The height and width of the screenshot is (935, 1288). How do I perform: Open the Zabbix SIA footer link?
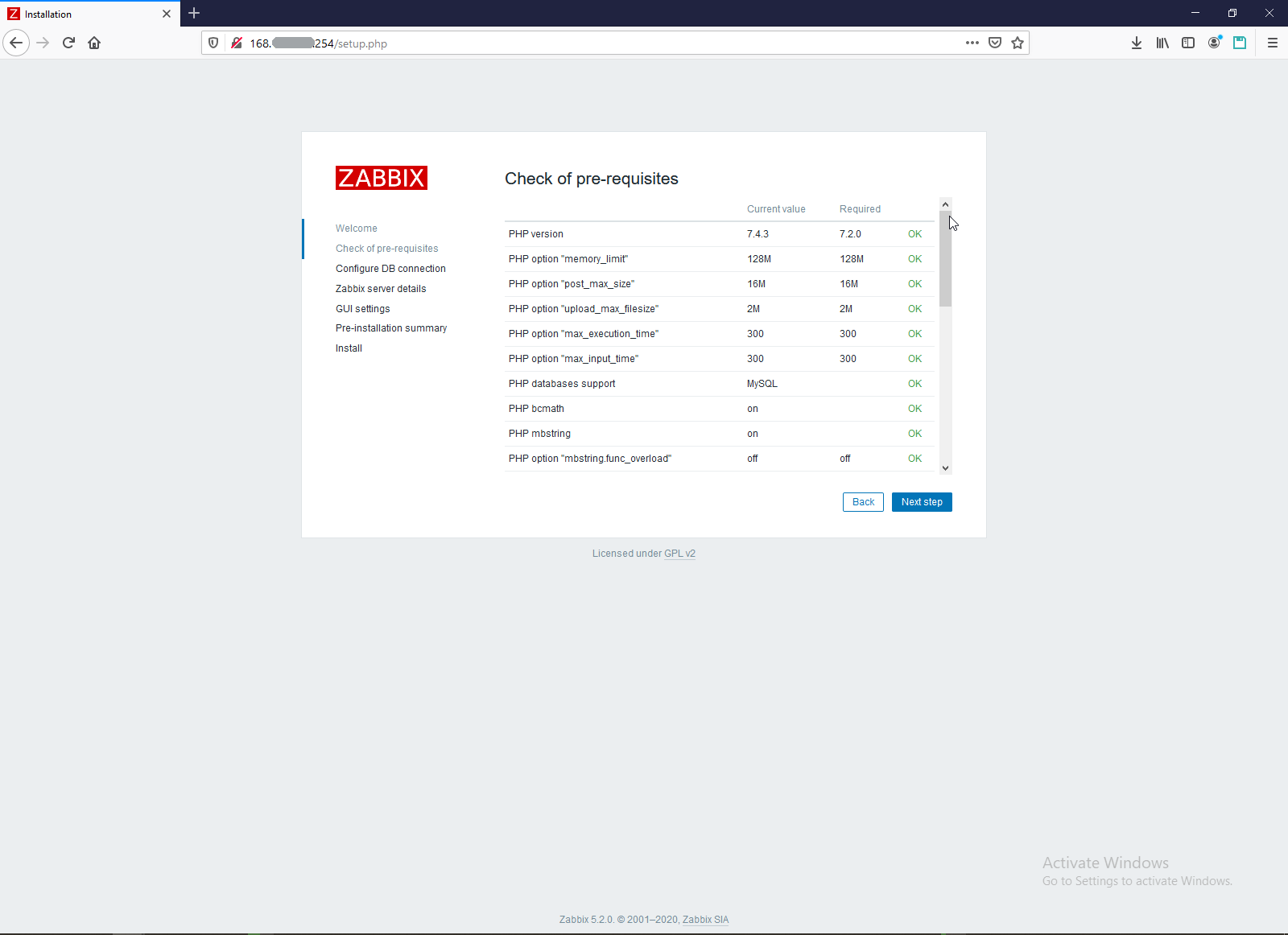pyautogui.click(x=706, y=920)
